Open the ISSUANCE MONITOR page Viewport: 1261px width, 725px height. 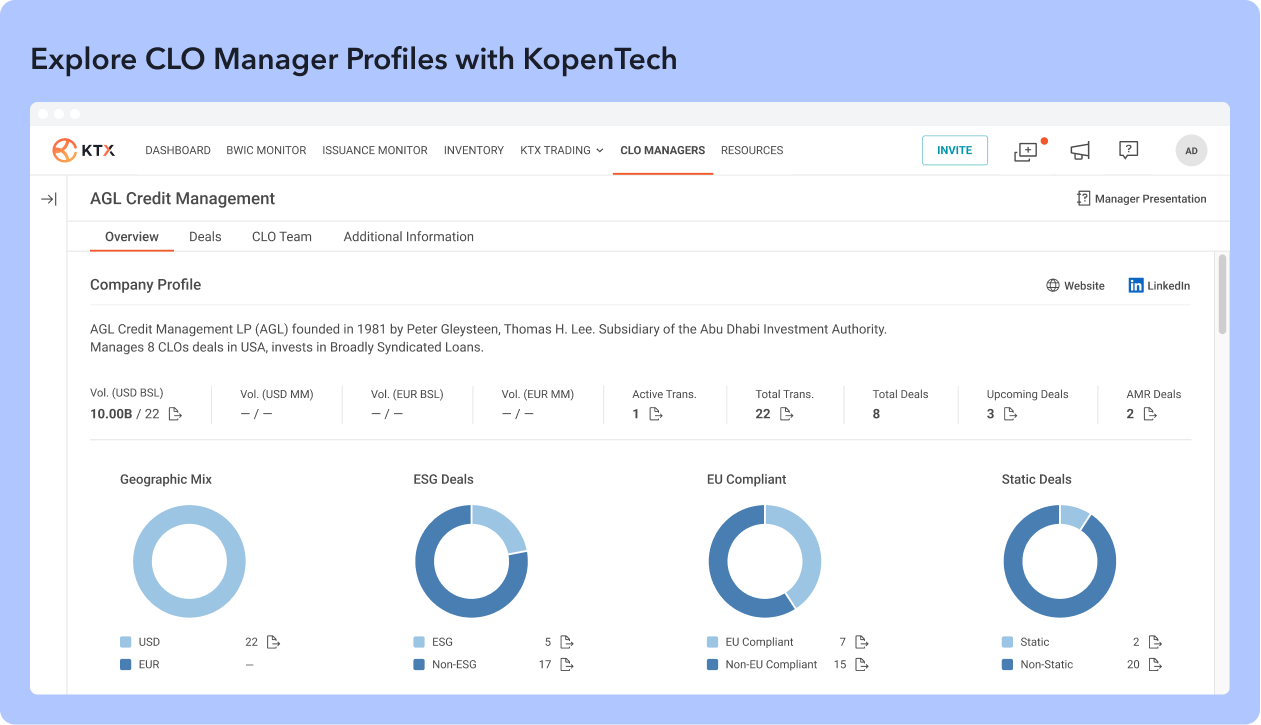375,150
